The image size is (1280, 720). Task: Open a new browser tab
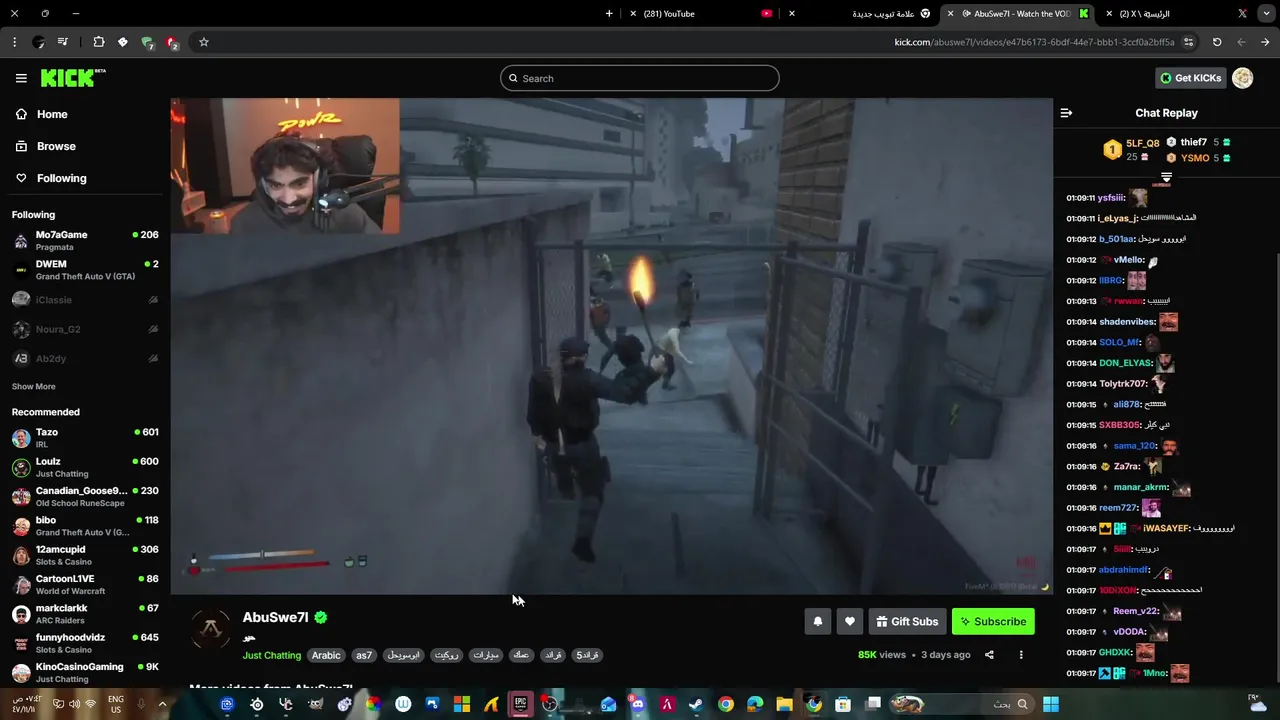coord(609,14)
